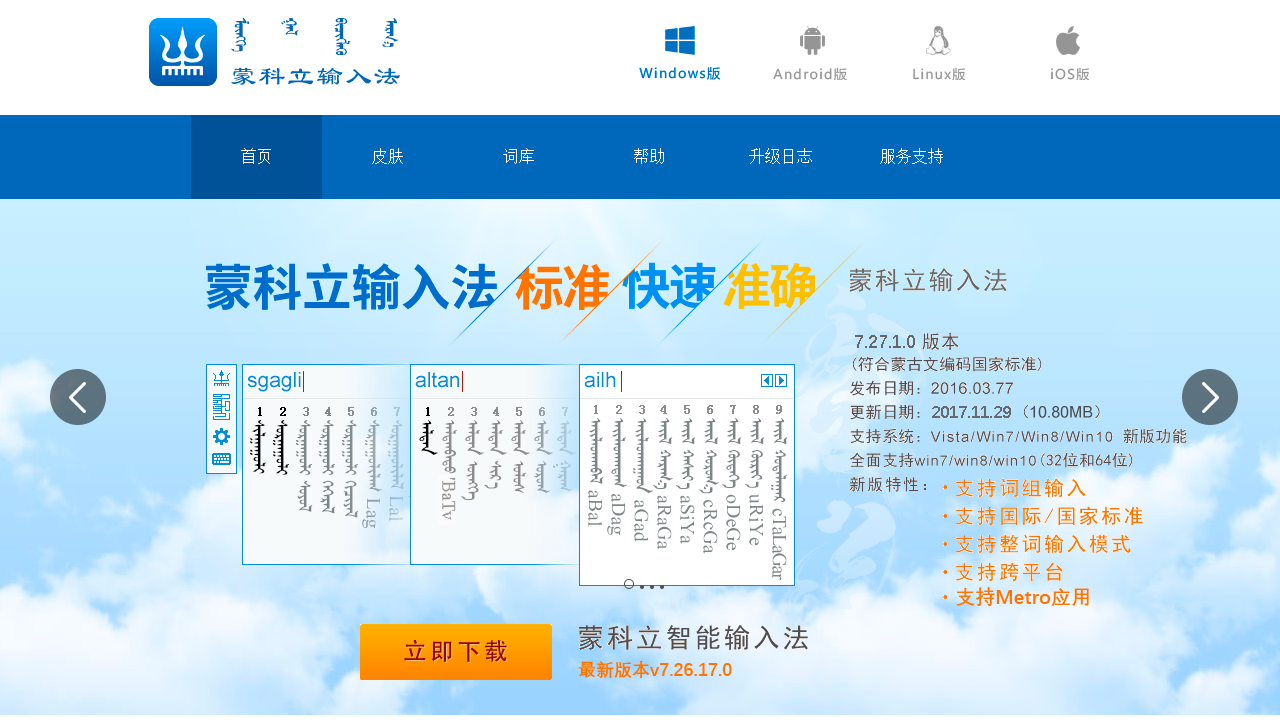Open the Mongolian word library icon
1280x720 pixels.
(222, 407)
